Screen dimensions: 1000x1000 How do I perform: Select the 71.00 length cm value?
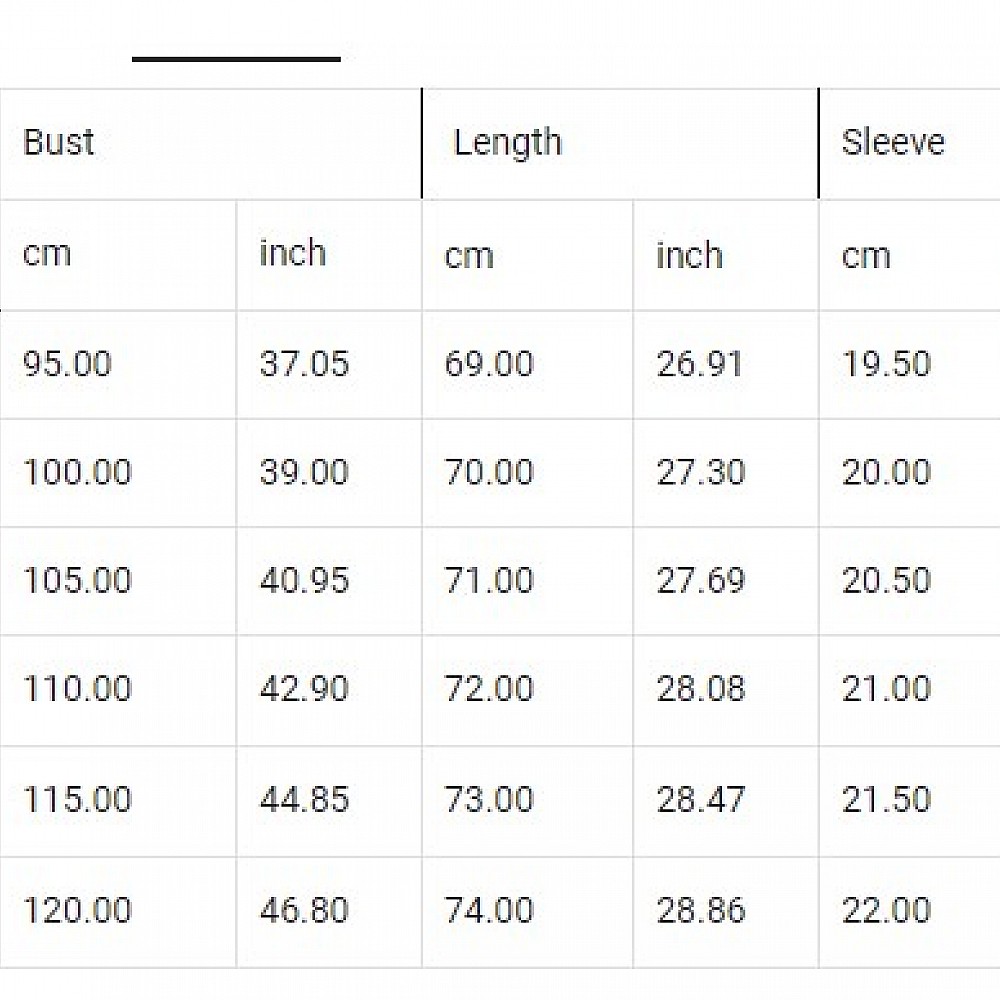[489, 581]
